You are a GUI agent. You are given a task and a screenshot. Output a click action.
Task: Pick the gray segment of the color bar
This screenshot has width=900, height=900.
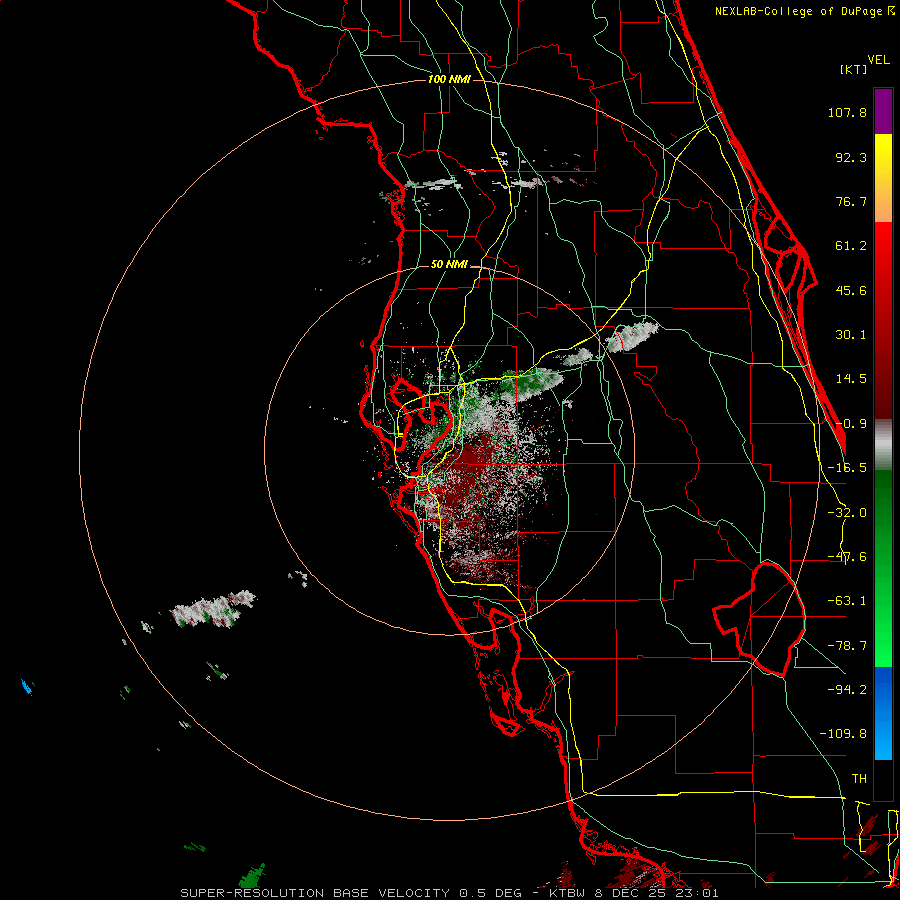[x=883, y=445]
